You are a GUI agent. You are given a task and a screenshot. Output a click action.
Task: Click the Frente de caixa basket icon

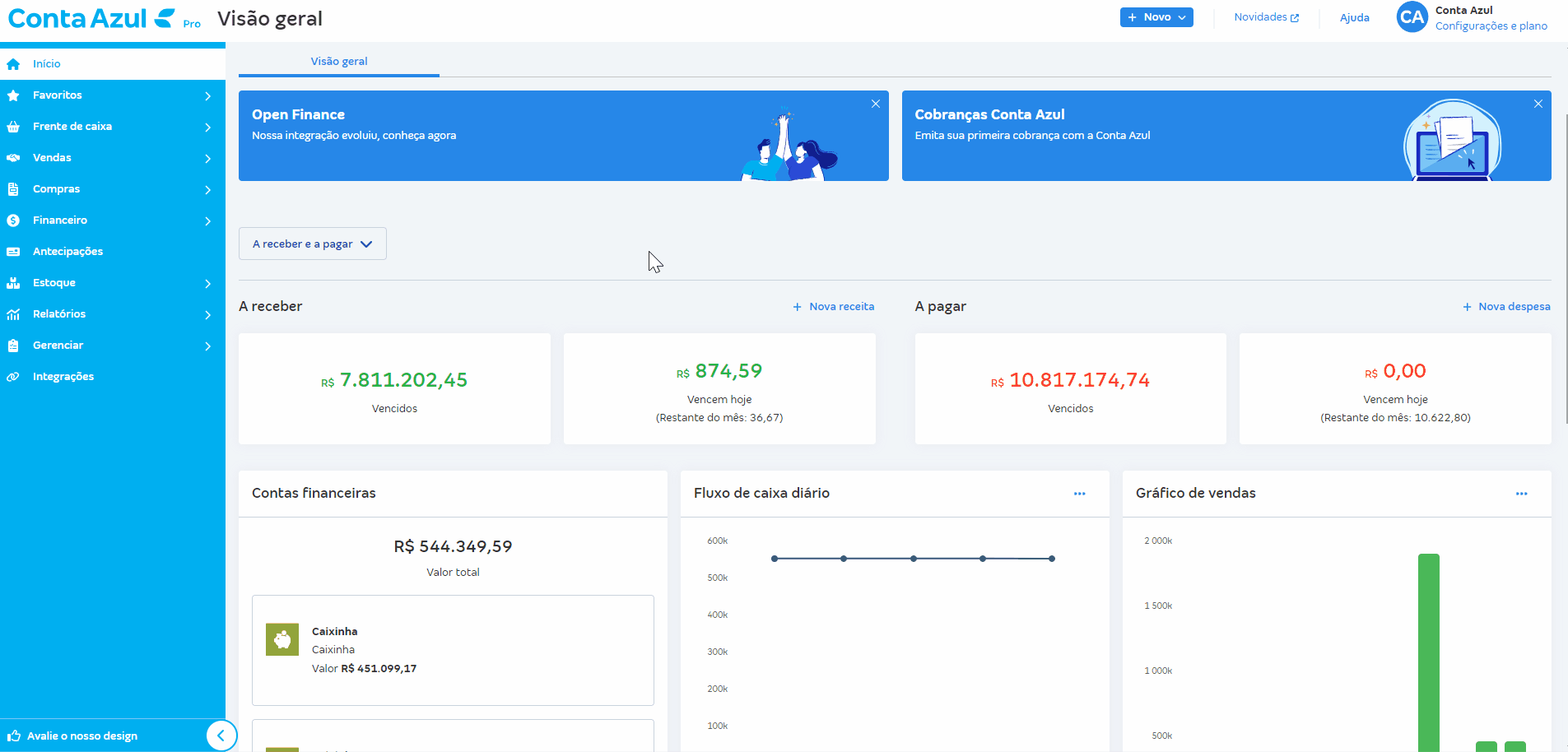coord(13,127)
